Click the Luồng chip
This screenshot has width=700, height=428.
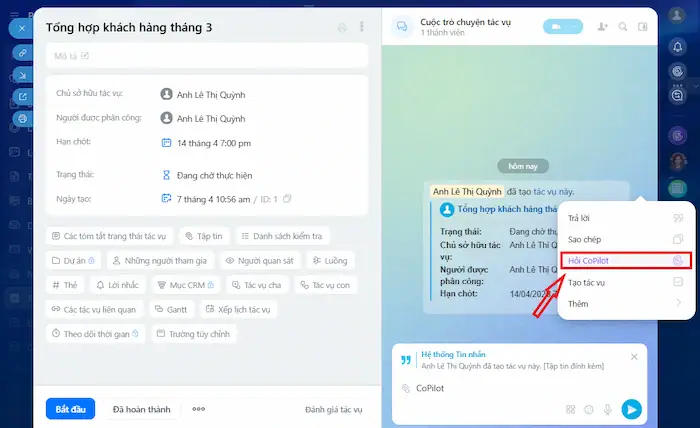click(x=330, y=261)
